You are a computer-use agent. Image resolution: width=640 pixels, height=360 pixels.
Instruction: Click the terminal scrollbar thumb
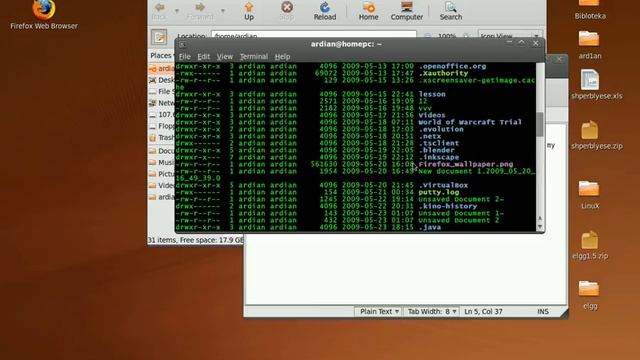pos(540,124)
